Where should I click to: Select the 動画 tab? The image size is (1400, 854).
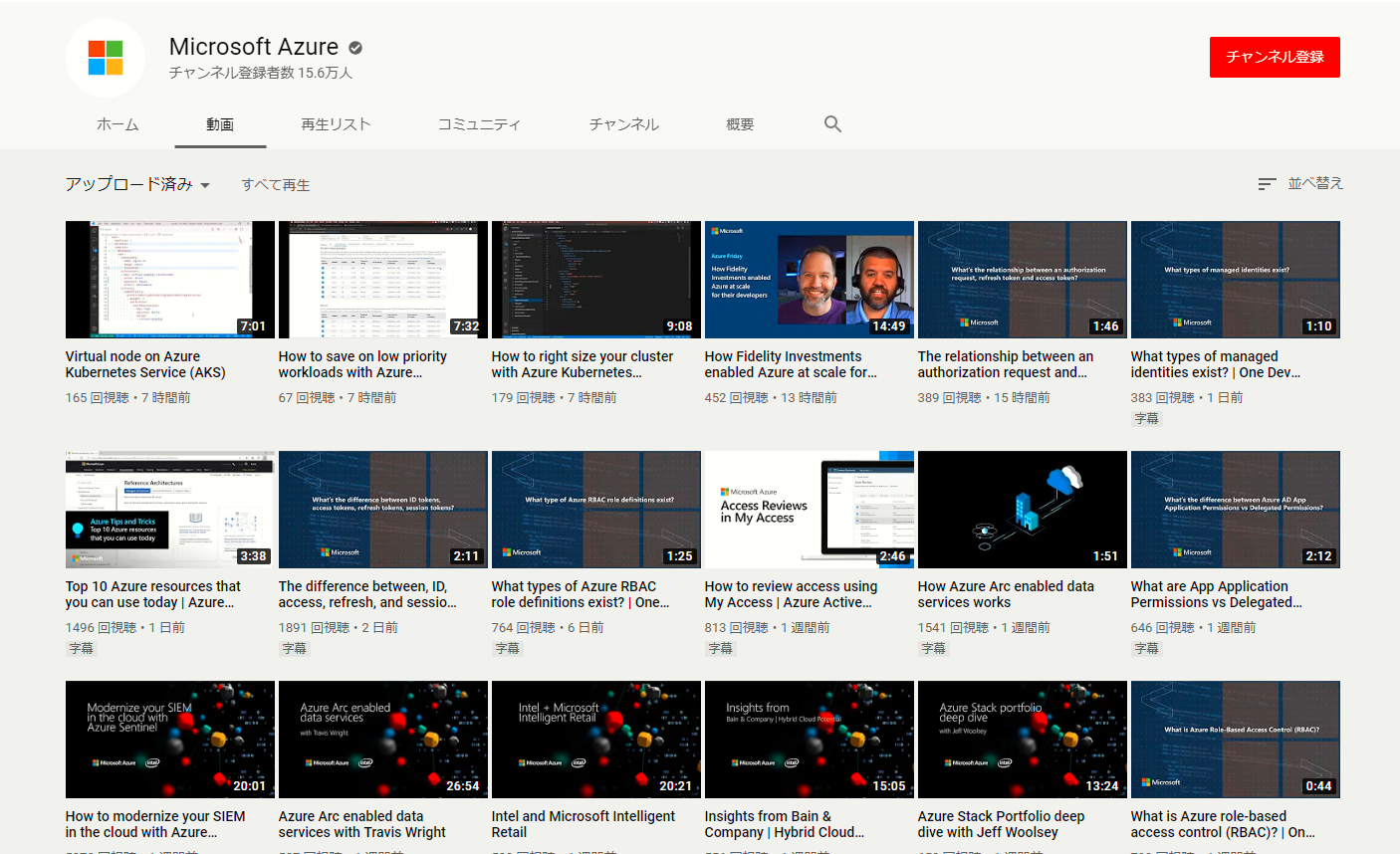click(x=220, y=124)
